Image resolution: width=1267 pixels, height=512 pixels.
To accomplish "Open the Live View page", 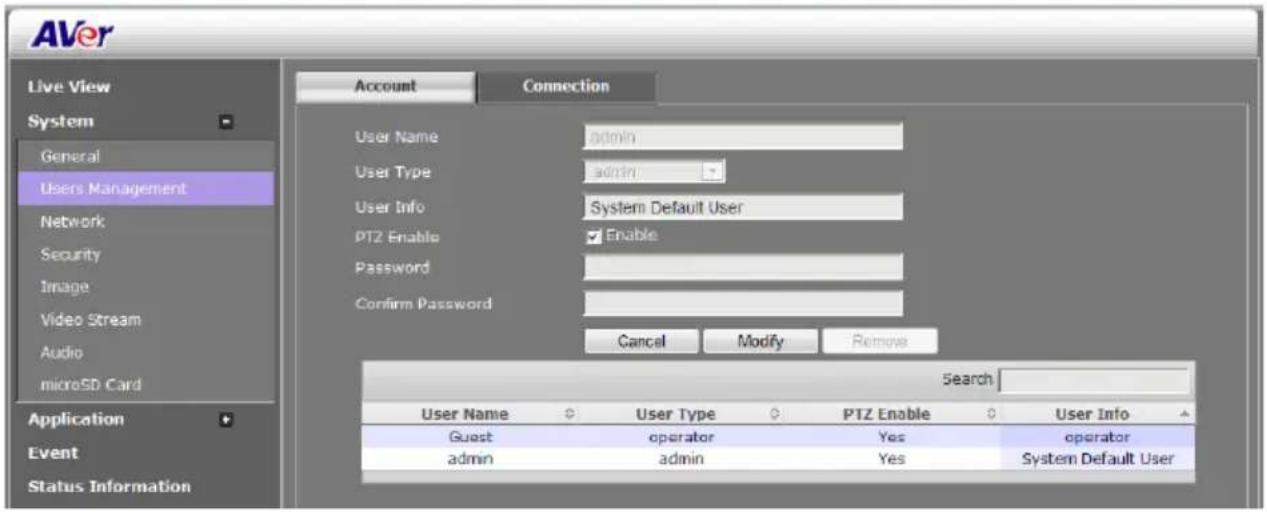I will [70, 88].
